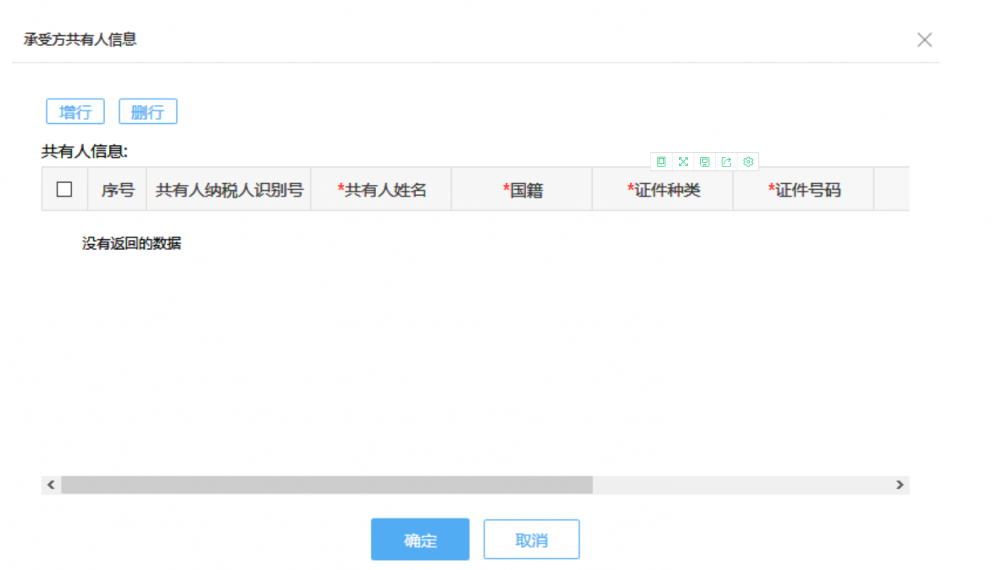This screenshot has height=570, width=1000.
Task: Click the right arrow of the horizontal scrollbar
Action: (900, 485)
